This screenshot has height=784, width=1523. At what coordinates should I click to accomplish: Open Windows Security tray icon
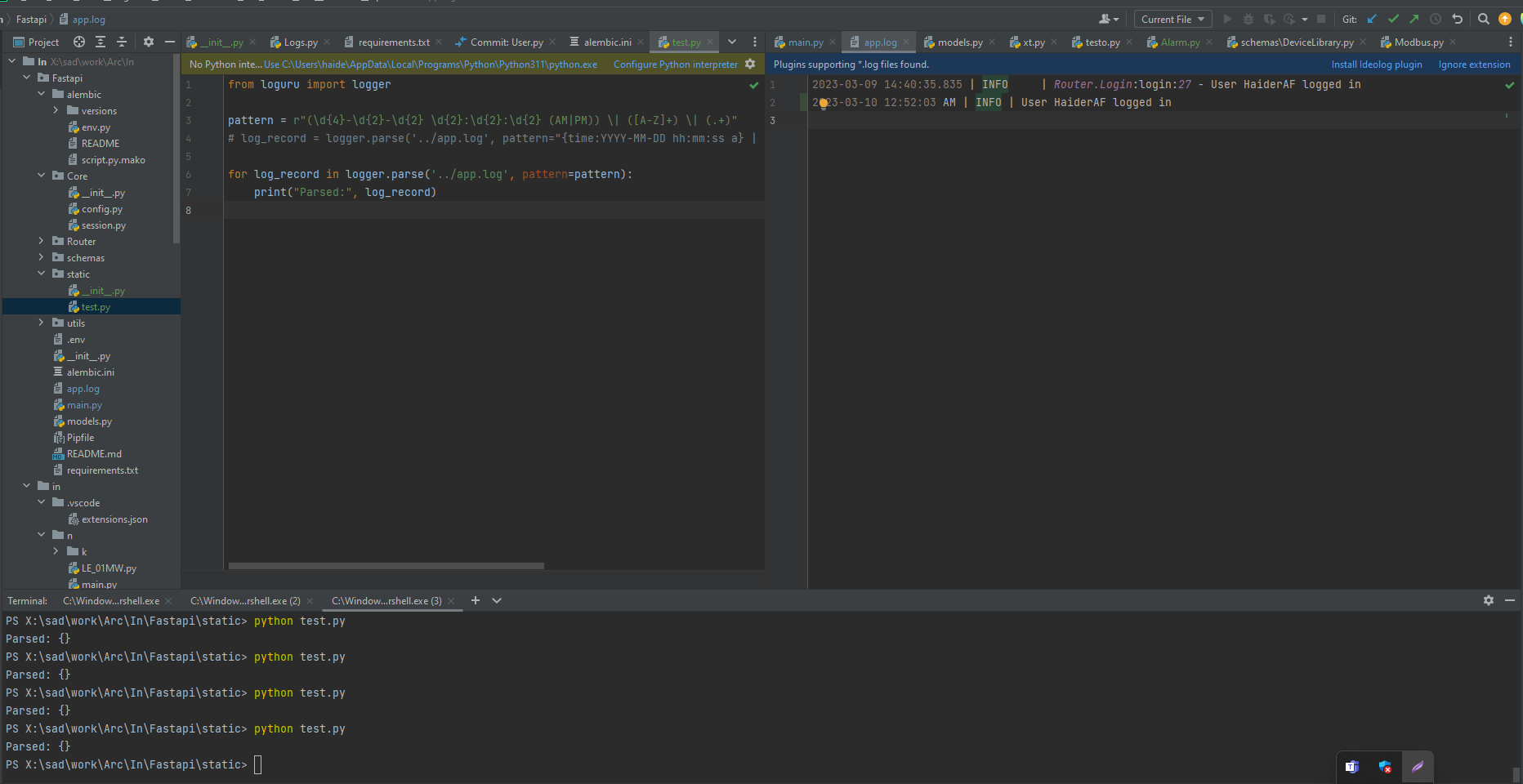click(x=1385, y=767)
